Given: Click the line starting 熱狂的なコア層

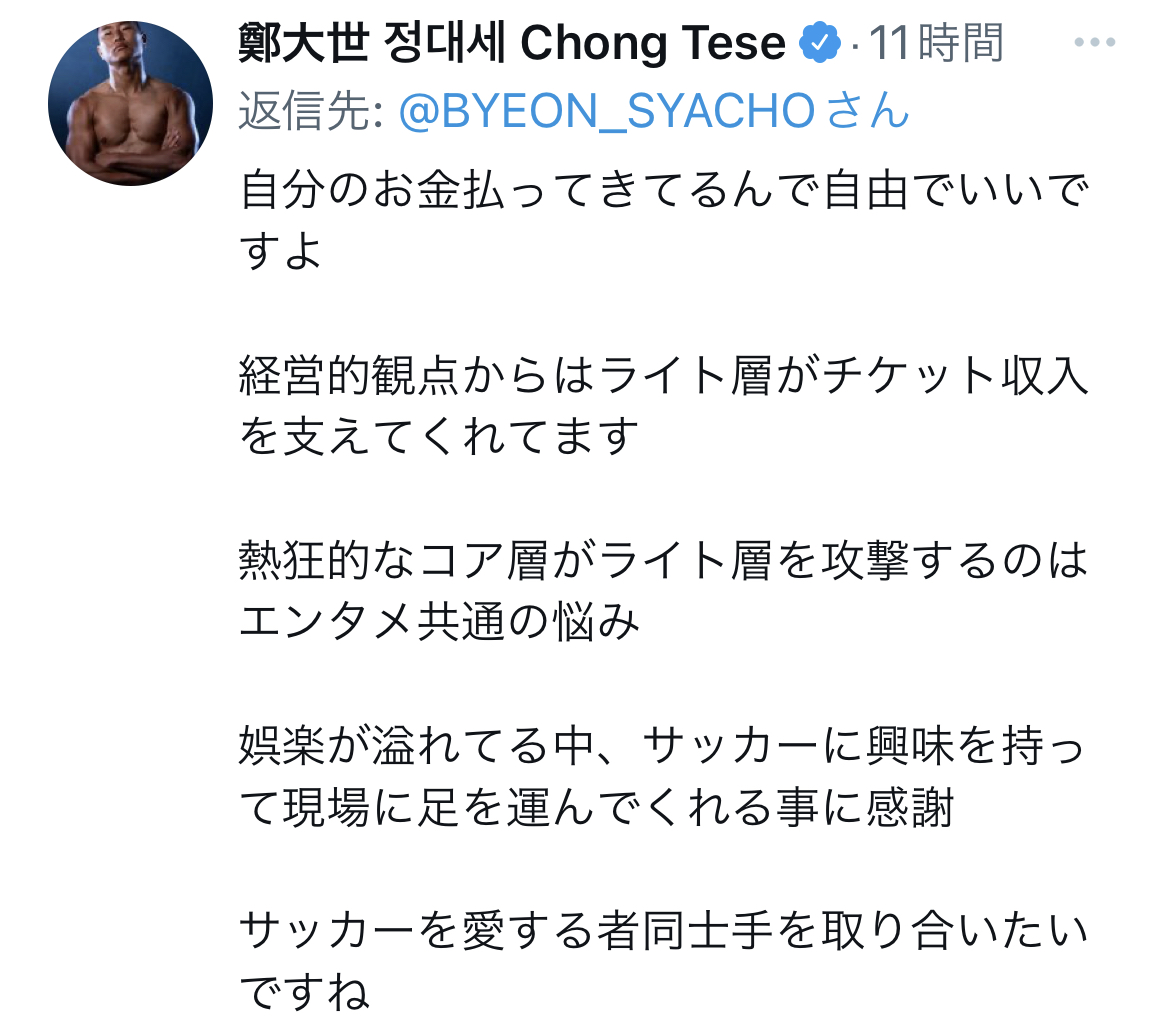Looking at the screenshot, I should tap(663, 562).
